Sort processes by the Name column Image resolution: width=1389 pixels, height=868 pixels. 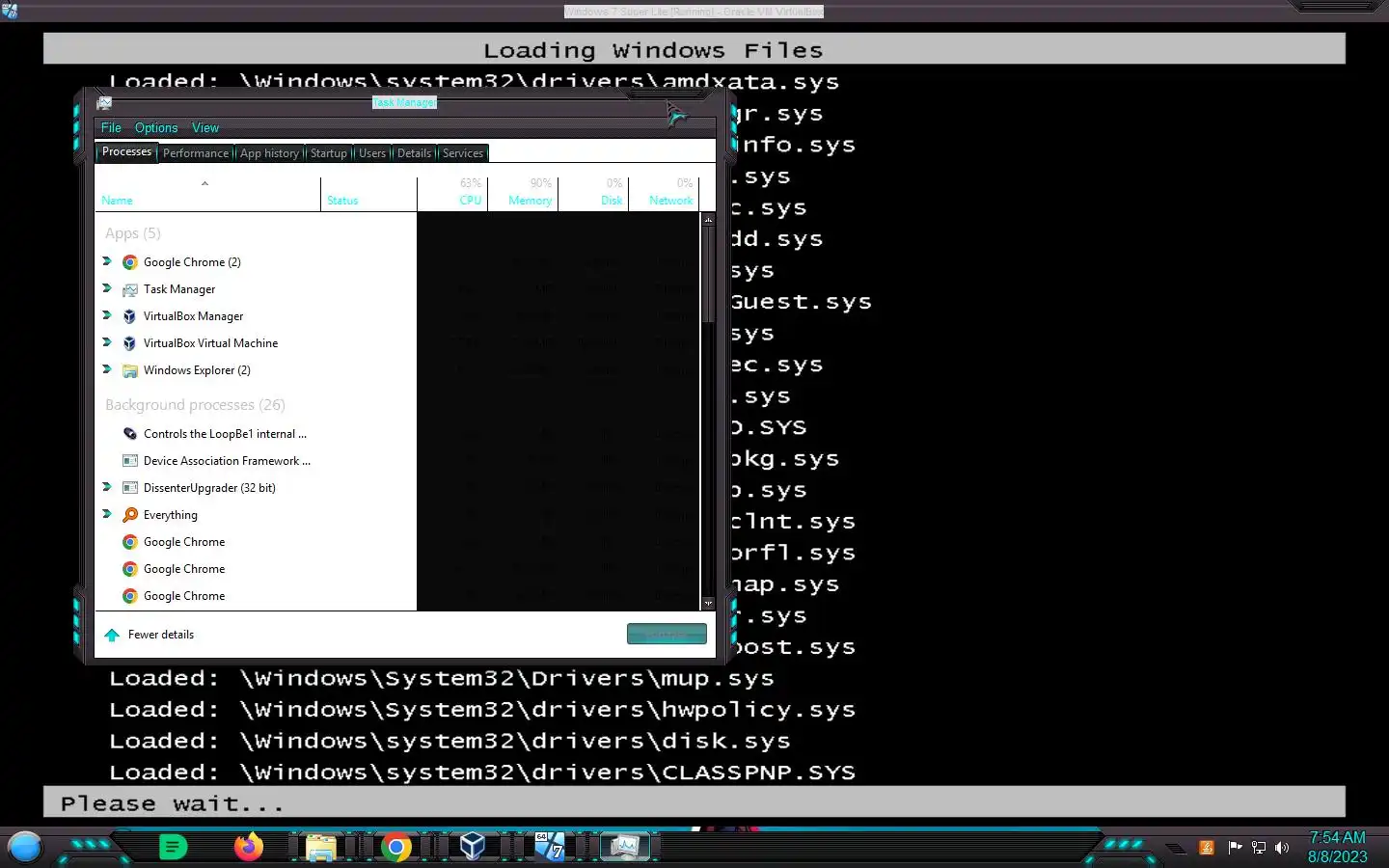click(207, 194)
